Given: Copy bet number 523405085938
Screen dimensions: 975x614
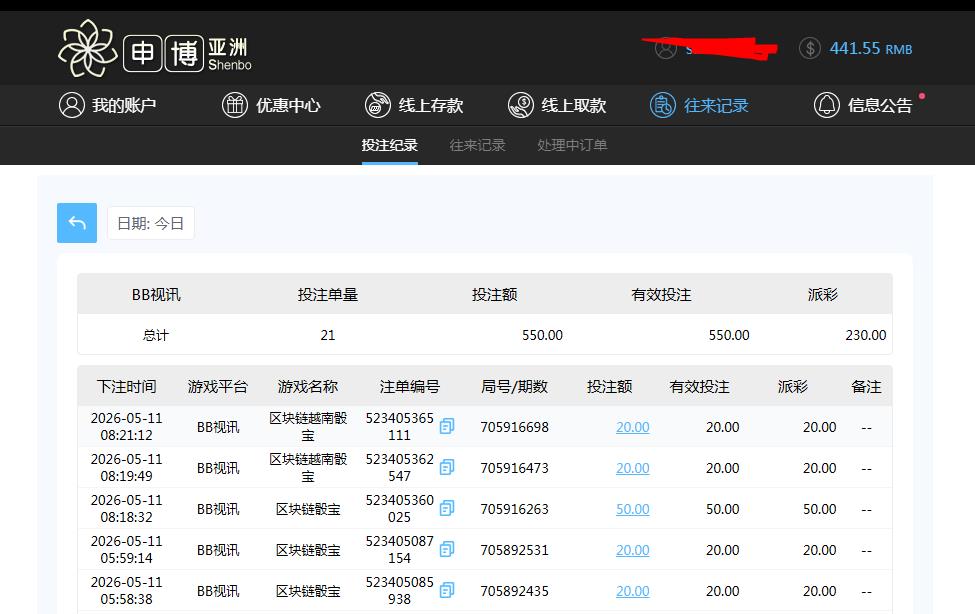Looking at the screenshot, I should click(x=446, y=590).
